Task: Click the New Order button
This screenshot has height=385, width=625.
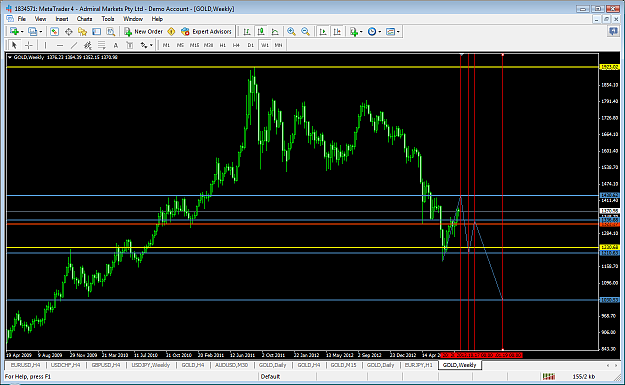Action: click(x=143, y=31)
